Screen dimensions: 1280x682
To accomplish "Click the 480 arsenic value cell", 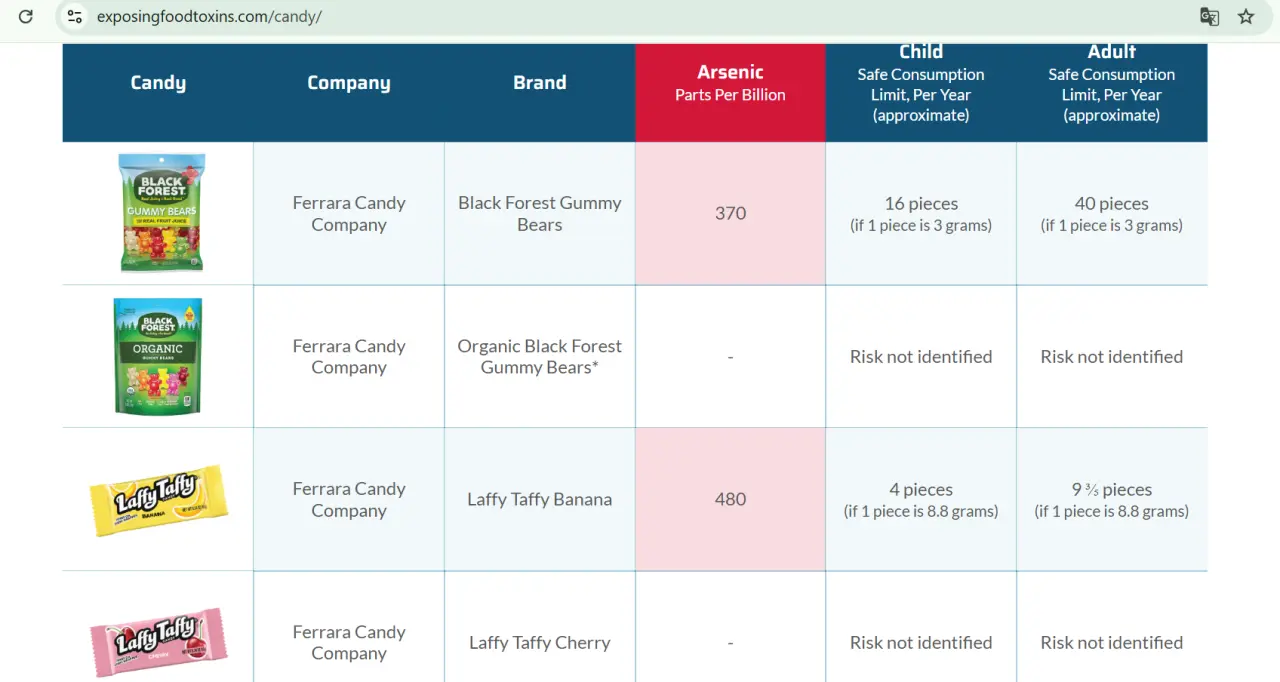I will [x=730, y=499].
